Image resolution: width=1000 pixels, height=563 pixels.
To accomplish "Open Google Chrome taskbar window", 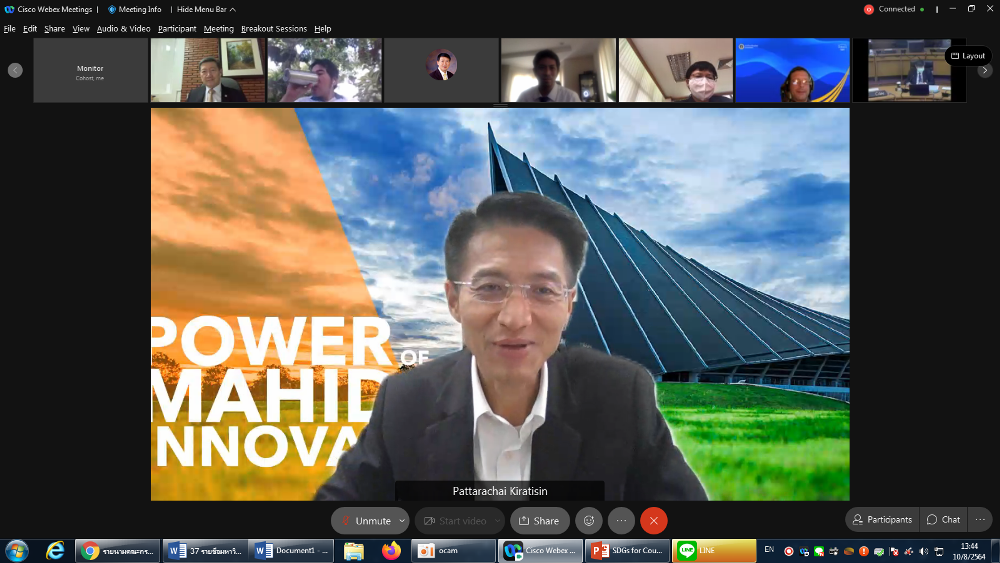I will (x=118, y=551).
